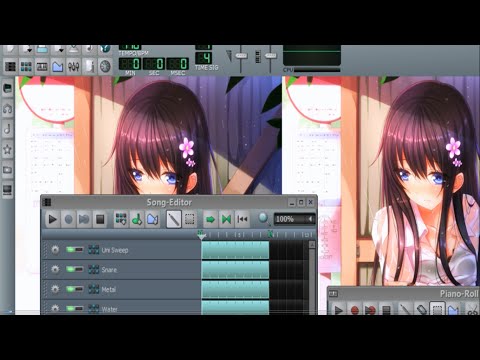Image resolution: width=480 pixels, height=360 pixels.
Task: Click the Metal track name
Action: [109, 289]
